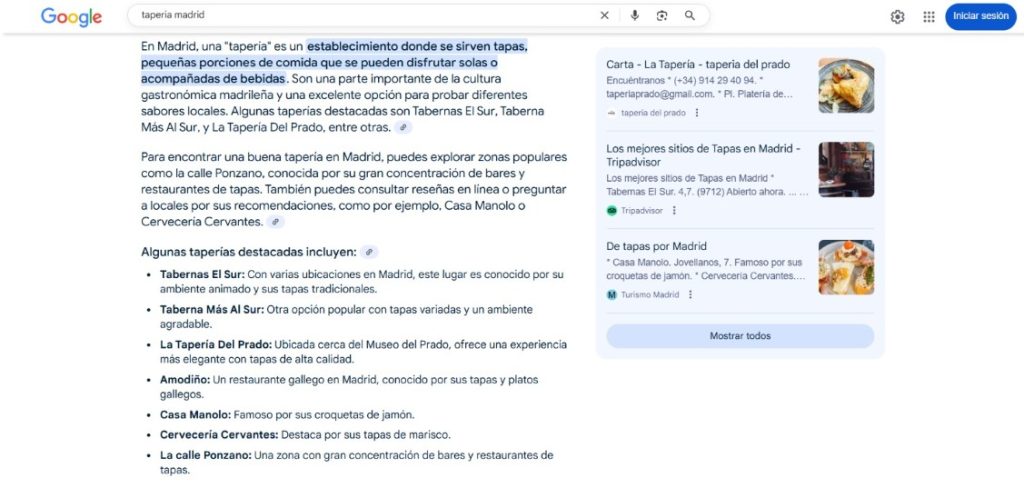Screen dimensions: 1024x498
Task: Open source link icon after 'Cervecería Cervantes.'
Action: pyautogui.click(x=276, y=222)
